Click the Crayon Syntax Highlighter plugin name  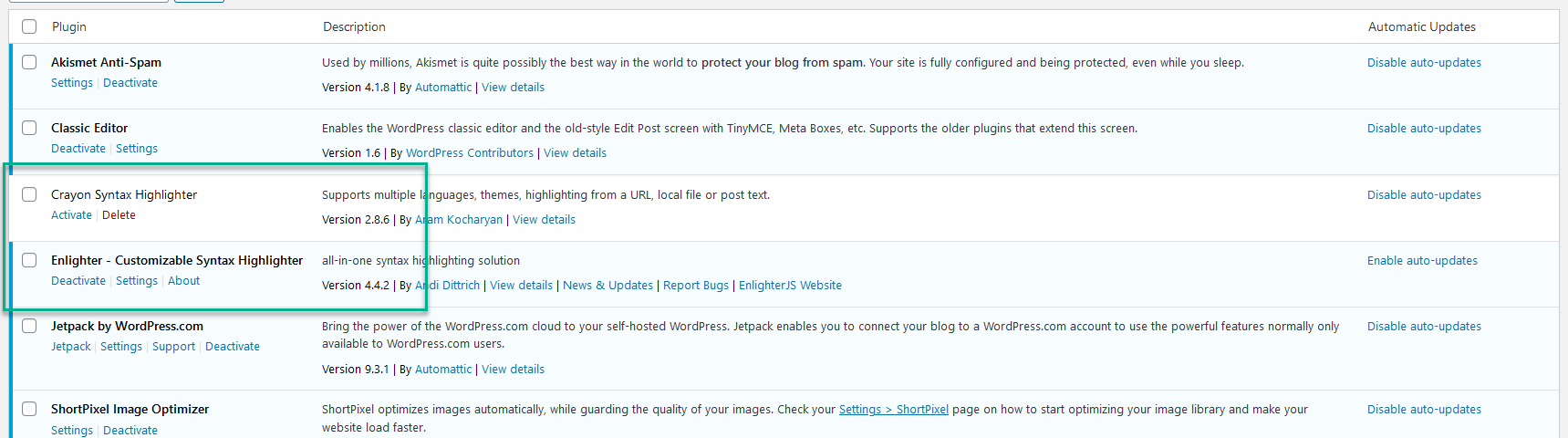124,194
